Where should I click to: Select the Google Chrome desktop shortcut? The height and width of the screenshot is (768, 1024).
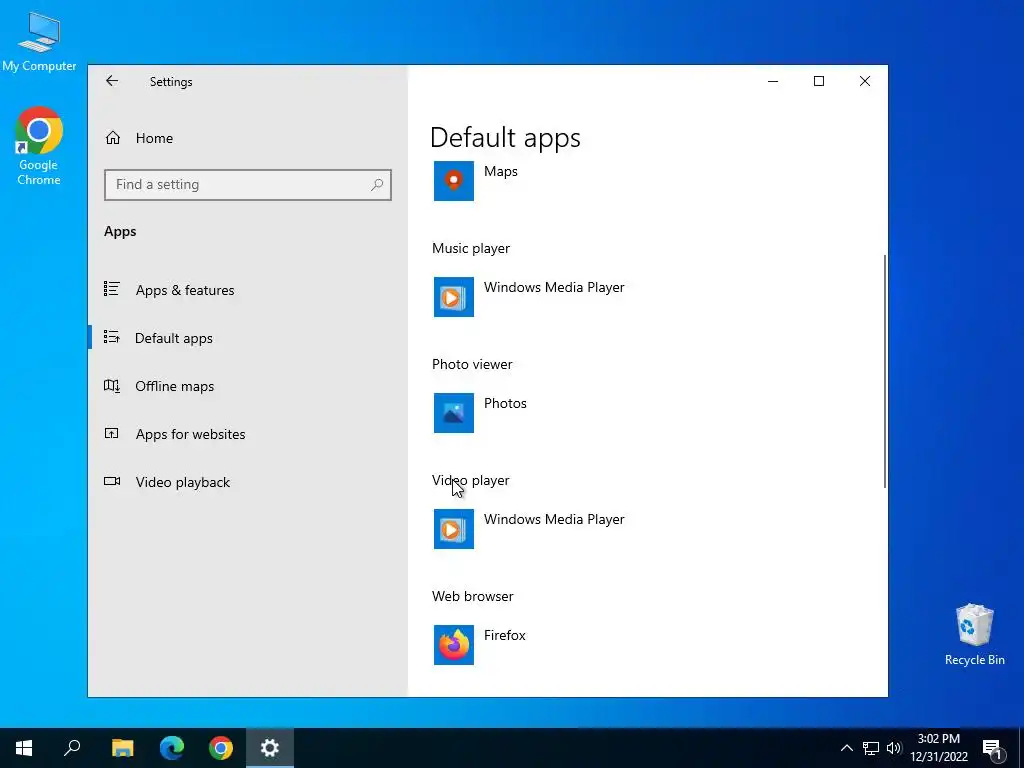tap(39, 146)
